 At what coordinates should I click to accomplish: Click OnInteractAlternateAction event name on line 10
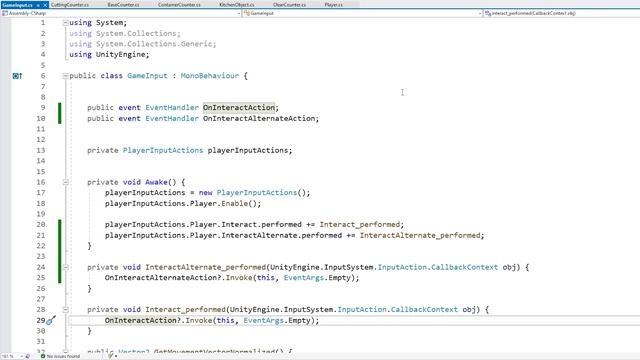pyautogui.click(x=259, y=118)
